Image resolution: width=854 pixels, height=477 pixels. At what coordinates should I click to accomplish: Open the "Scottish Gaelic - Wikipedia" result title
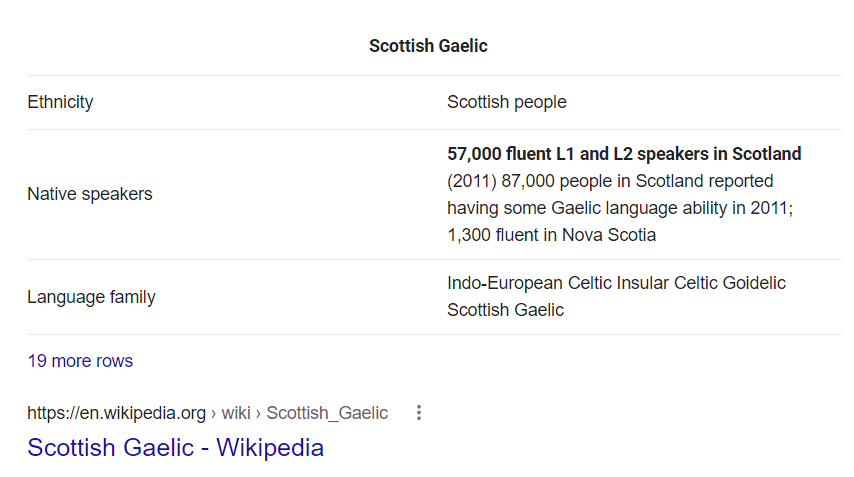pyautogui.click(x=175, y=448)
